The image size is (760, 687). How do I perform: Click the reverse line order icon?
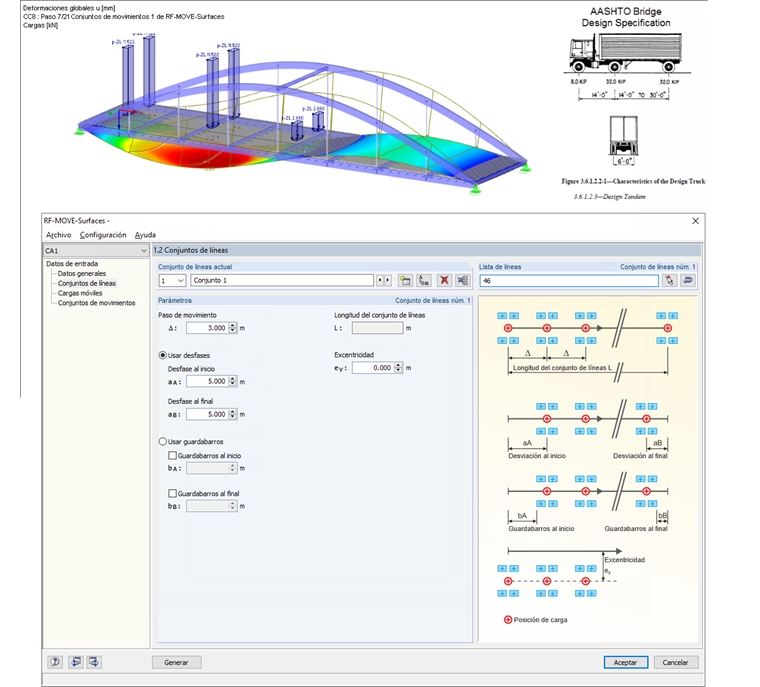pos(688,280)
